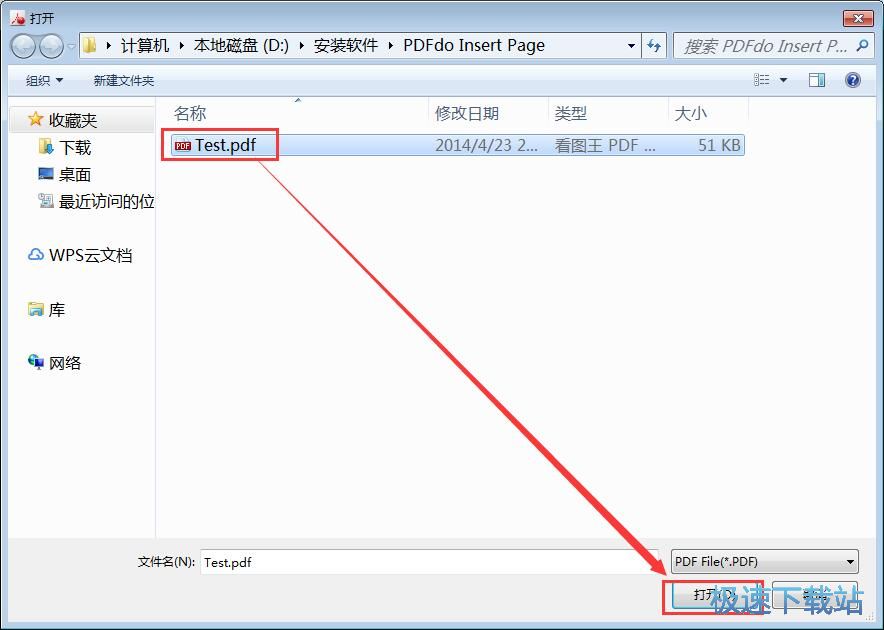Open the Help question mark icon
The width and height of the screenshot is (884, 630).
pyautogui.click(x=852, y=80)
